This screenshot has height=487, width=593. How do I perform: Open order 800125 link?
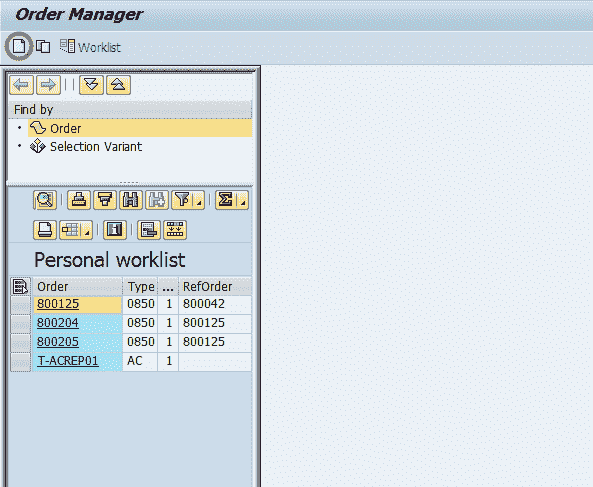[x=58, y=304]
